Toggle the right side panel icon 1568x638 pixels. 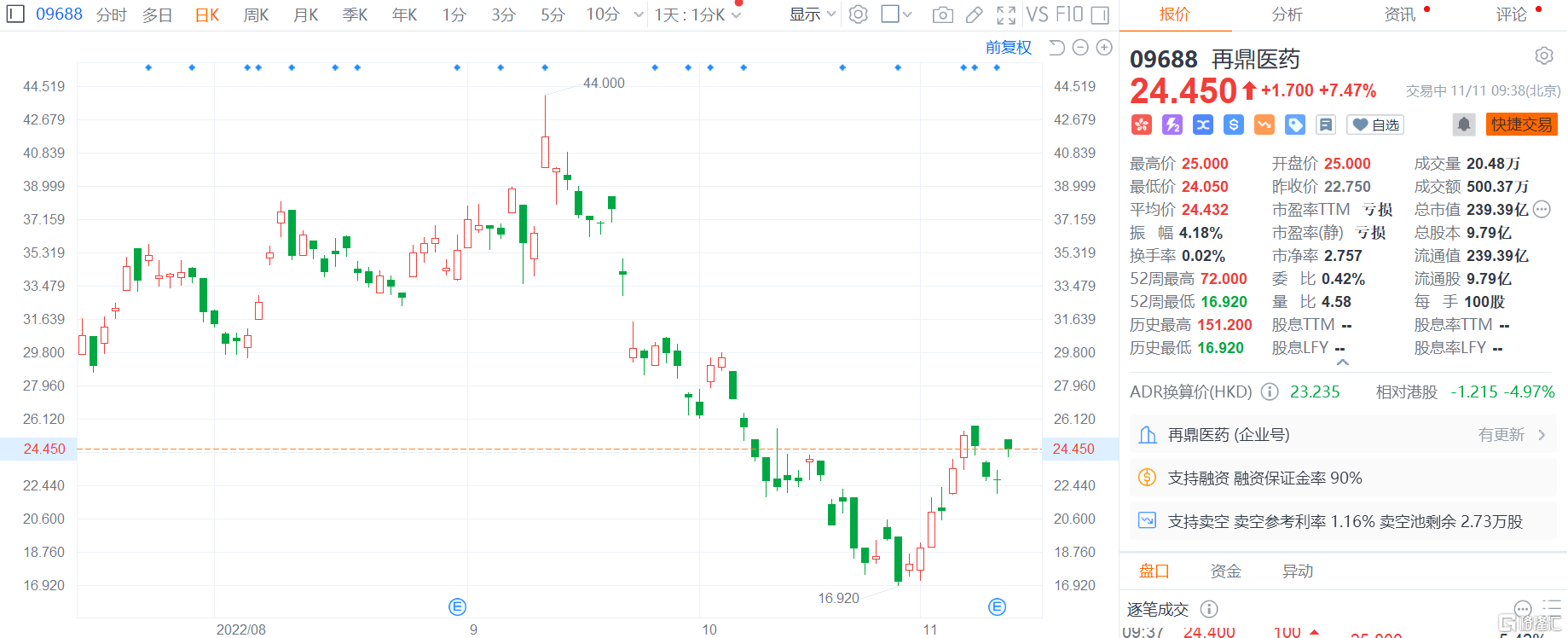1100,14
